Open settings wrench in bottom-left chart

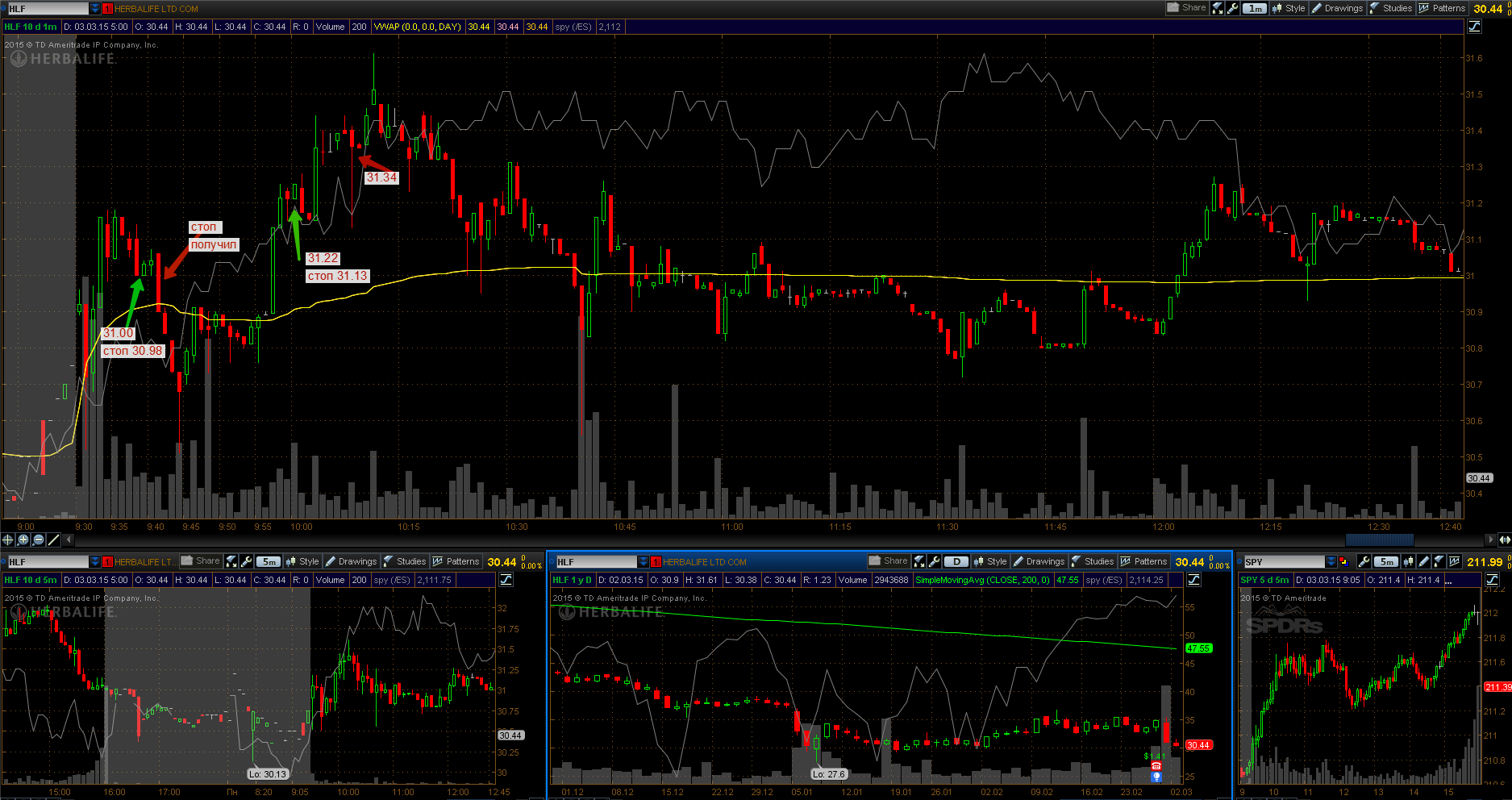point(247,561)
